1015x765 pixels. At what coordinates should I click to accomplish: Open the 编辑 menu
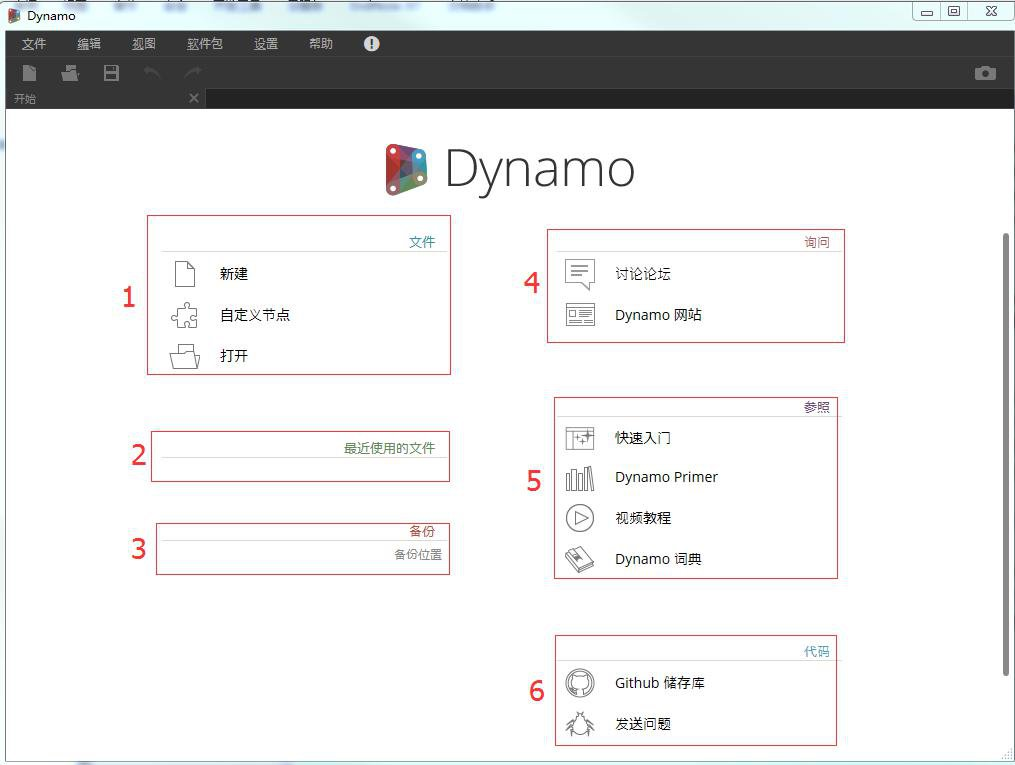pyautogui.click(x=89, y=43)
